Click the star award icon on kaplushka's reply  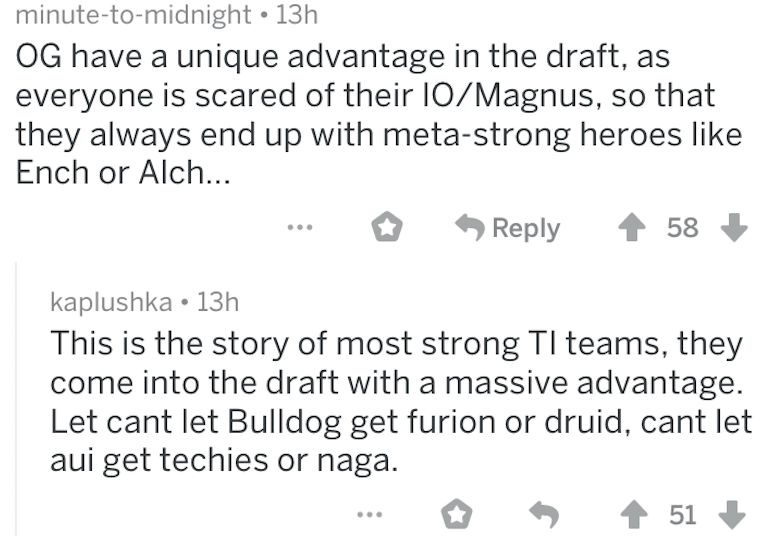(457, 515)
